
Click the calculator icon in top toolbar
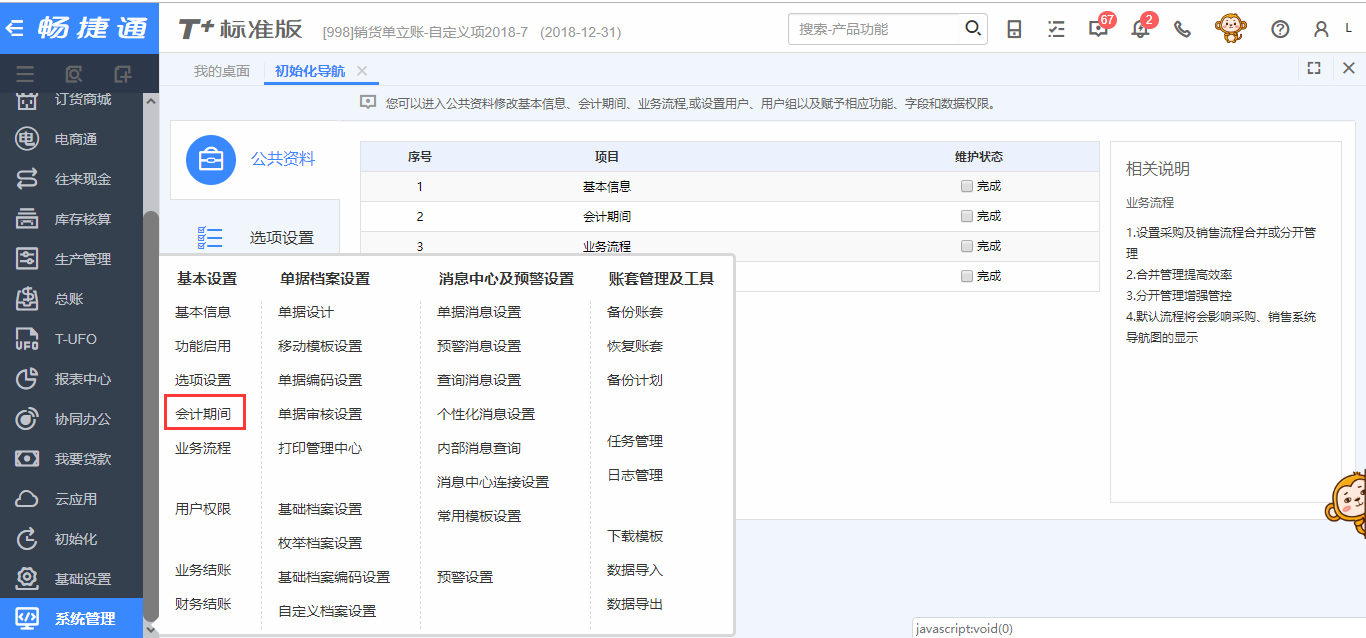(x=1014, y=29)
